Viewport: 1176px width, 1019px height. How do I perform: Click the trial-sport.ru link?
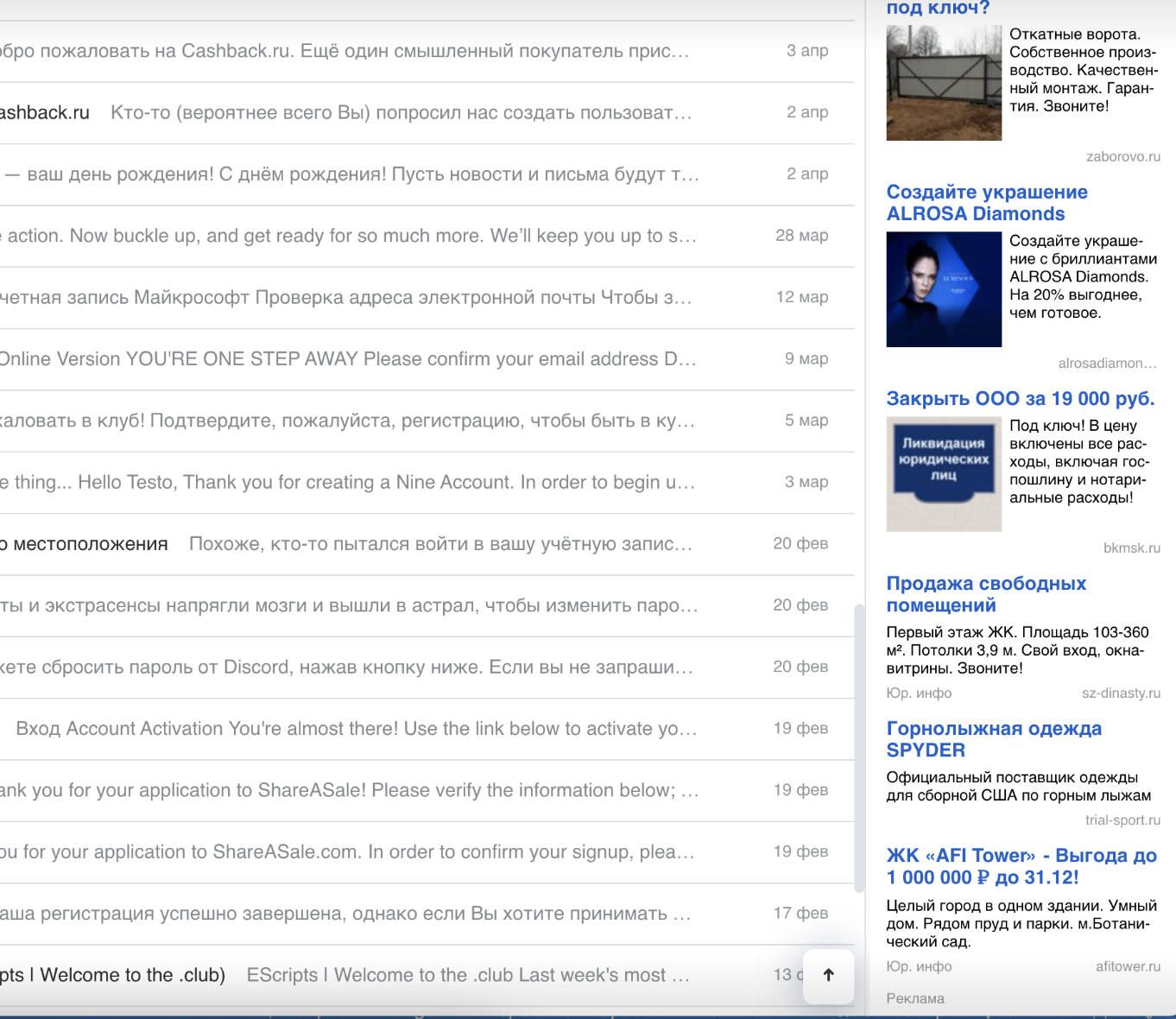(1122, 820)
